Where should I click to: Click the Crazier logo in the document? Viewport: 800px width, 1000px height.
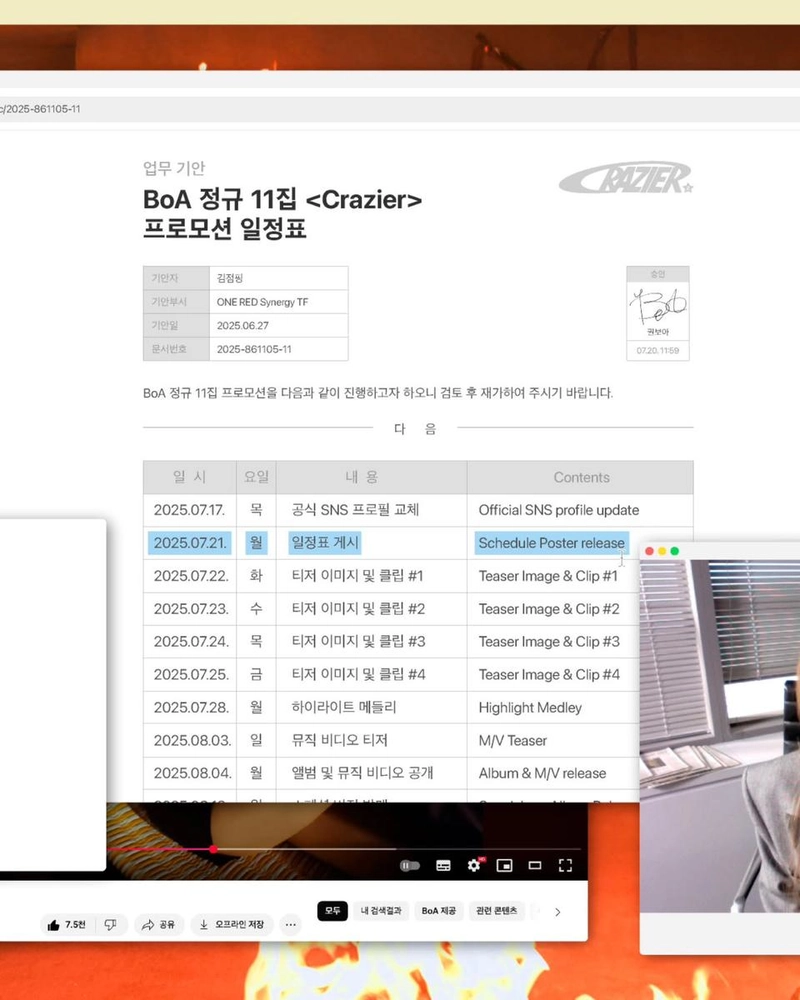pos(626,177)
